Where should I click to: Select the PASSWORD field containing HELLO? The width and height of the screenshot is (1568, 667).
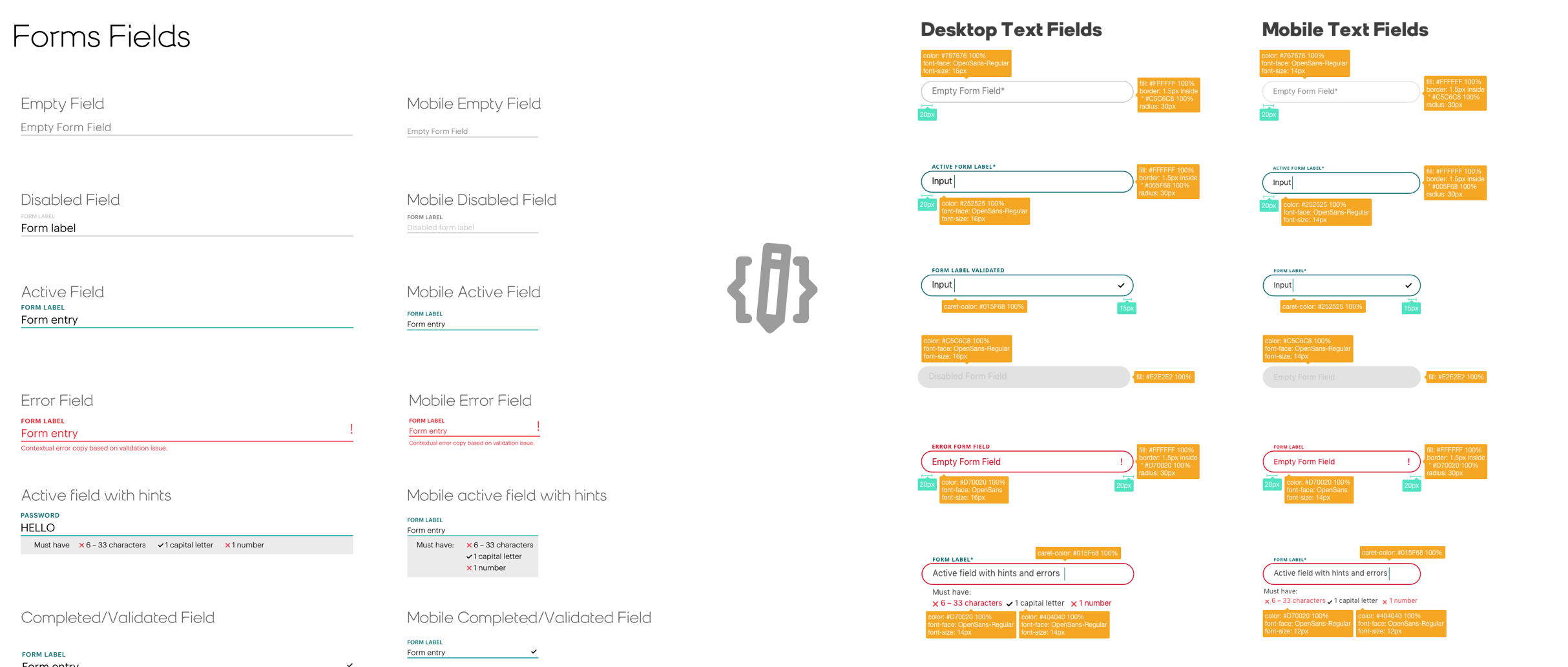(x=186, y=528)
